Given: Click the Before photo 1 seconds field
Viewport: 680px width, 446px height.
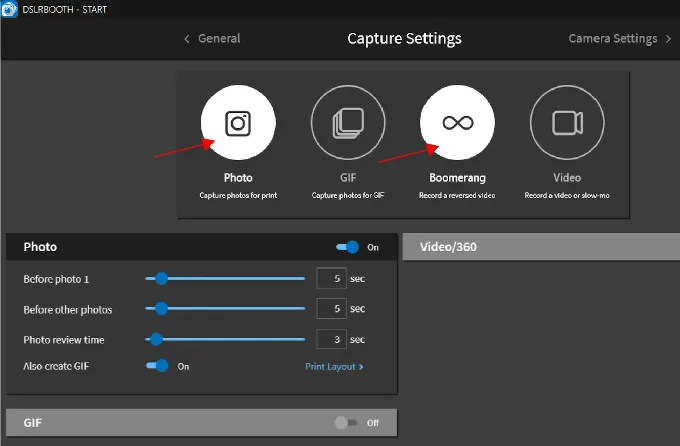Looking at the screenshot, I should 331,278.
